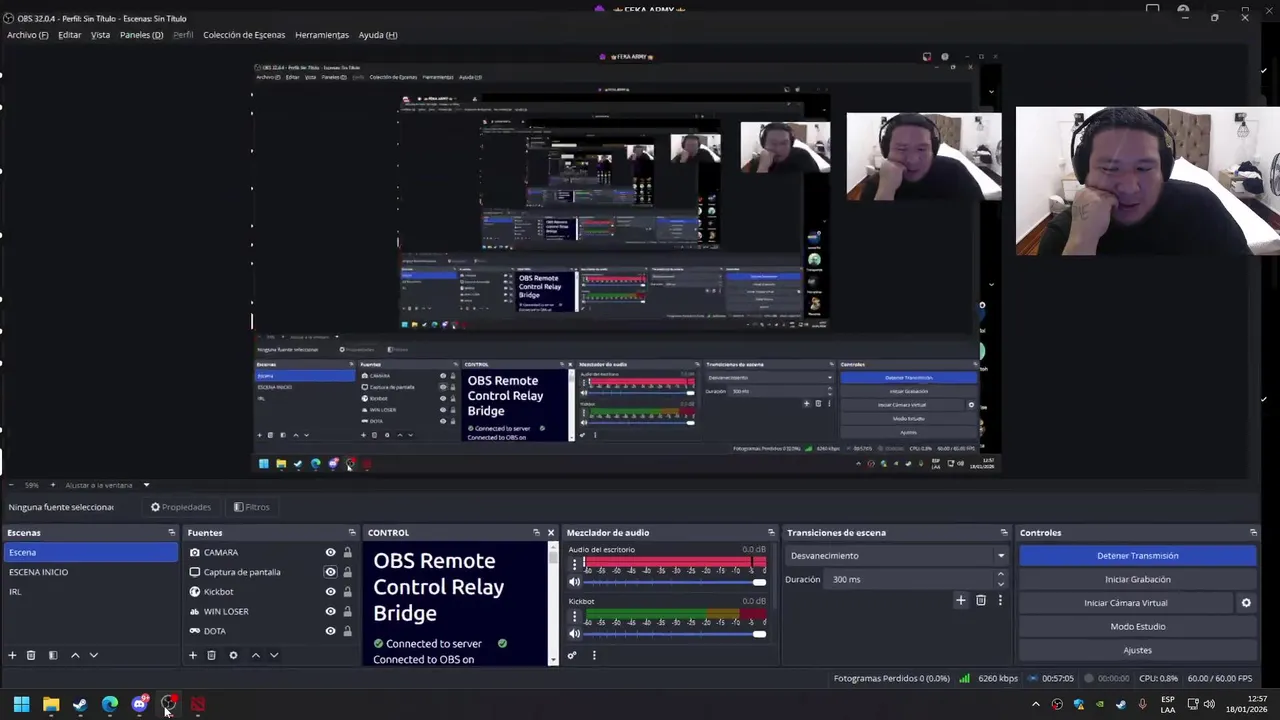Open the Colección de Escenas menu
This screenshot has height=720, width=1280.
244,35
